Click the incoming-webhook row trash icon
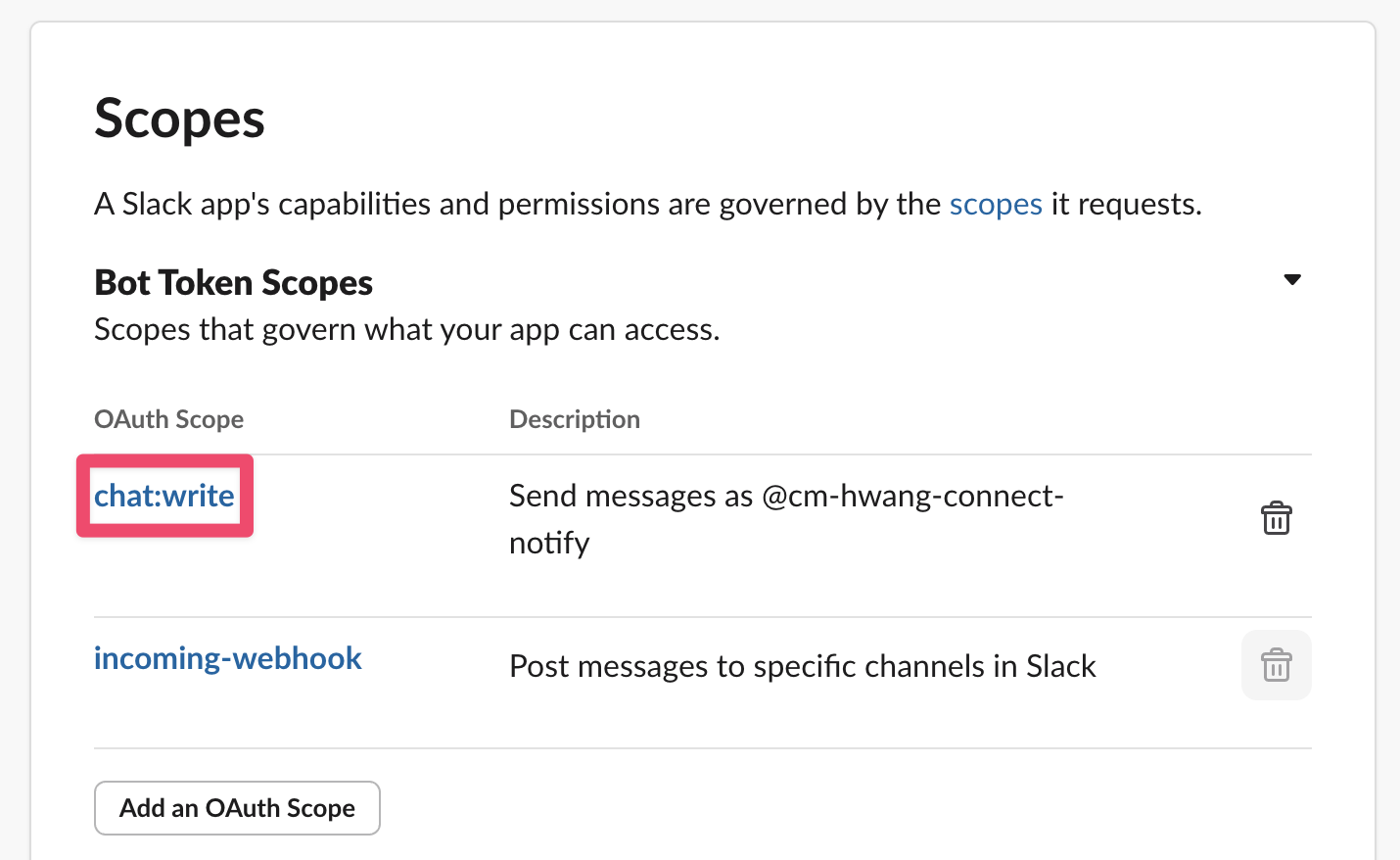Image resolution: width=1400 pixels, height=860 pixels. 1276,666
